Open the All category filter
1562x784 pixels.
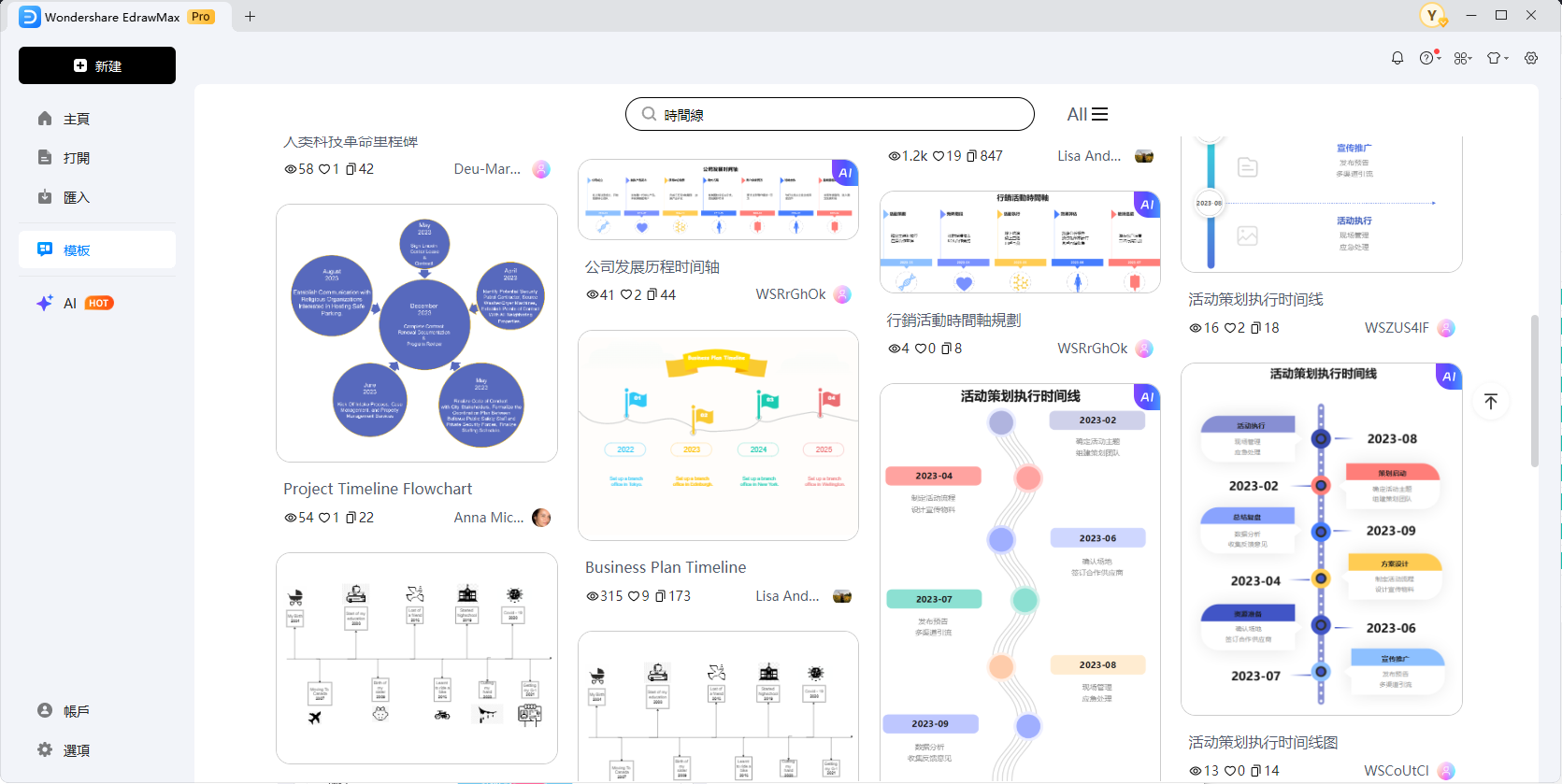coord(1087,114)
